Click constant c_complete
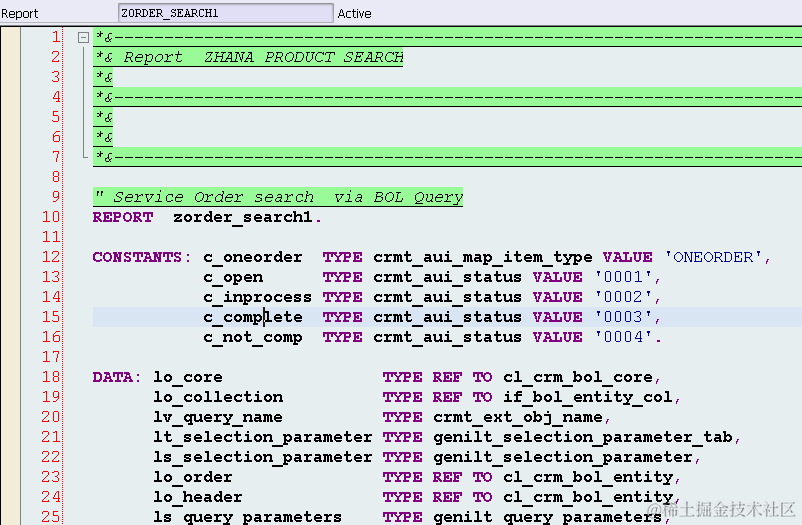 [x=253, y=317]
